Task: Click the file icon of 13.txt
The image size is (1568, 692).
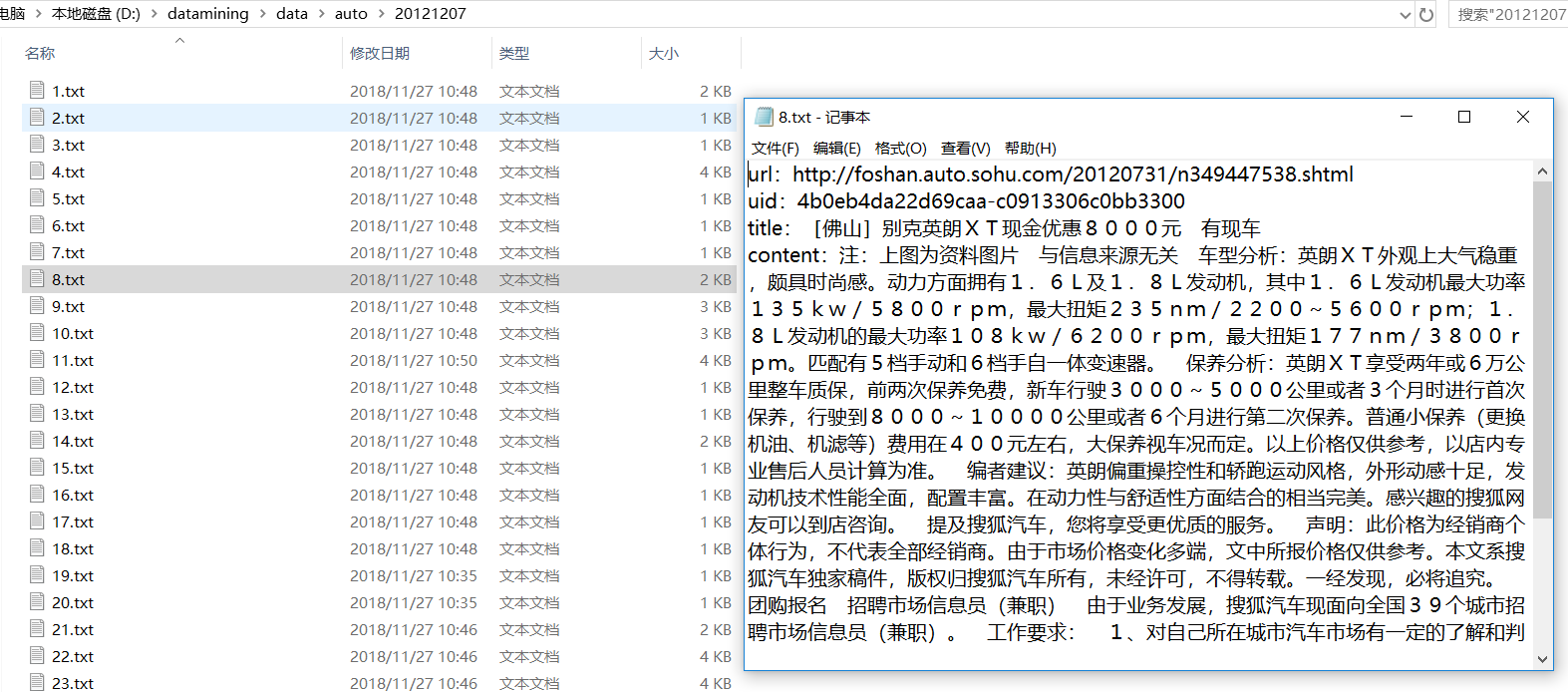Action: pos(38,413)
